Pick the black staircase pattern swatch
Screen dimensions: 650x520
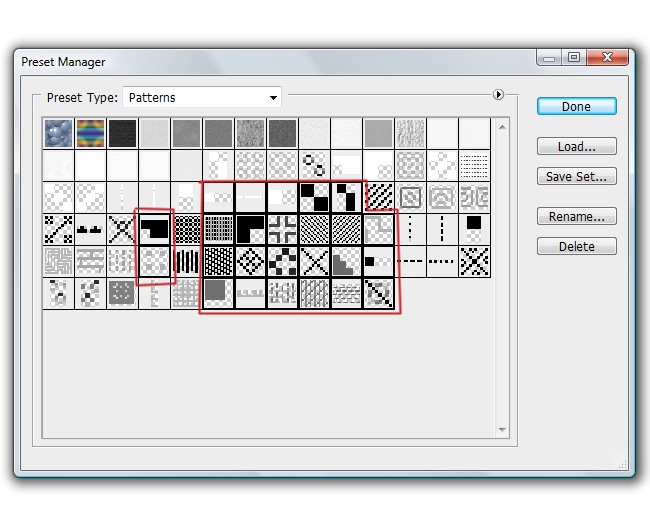pyautogui.click(x=347, y=262)
